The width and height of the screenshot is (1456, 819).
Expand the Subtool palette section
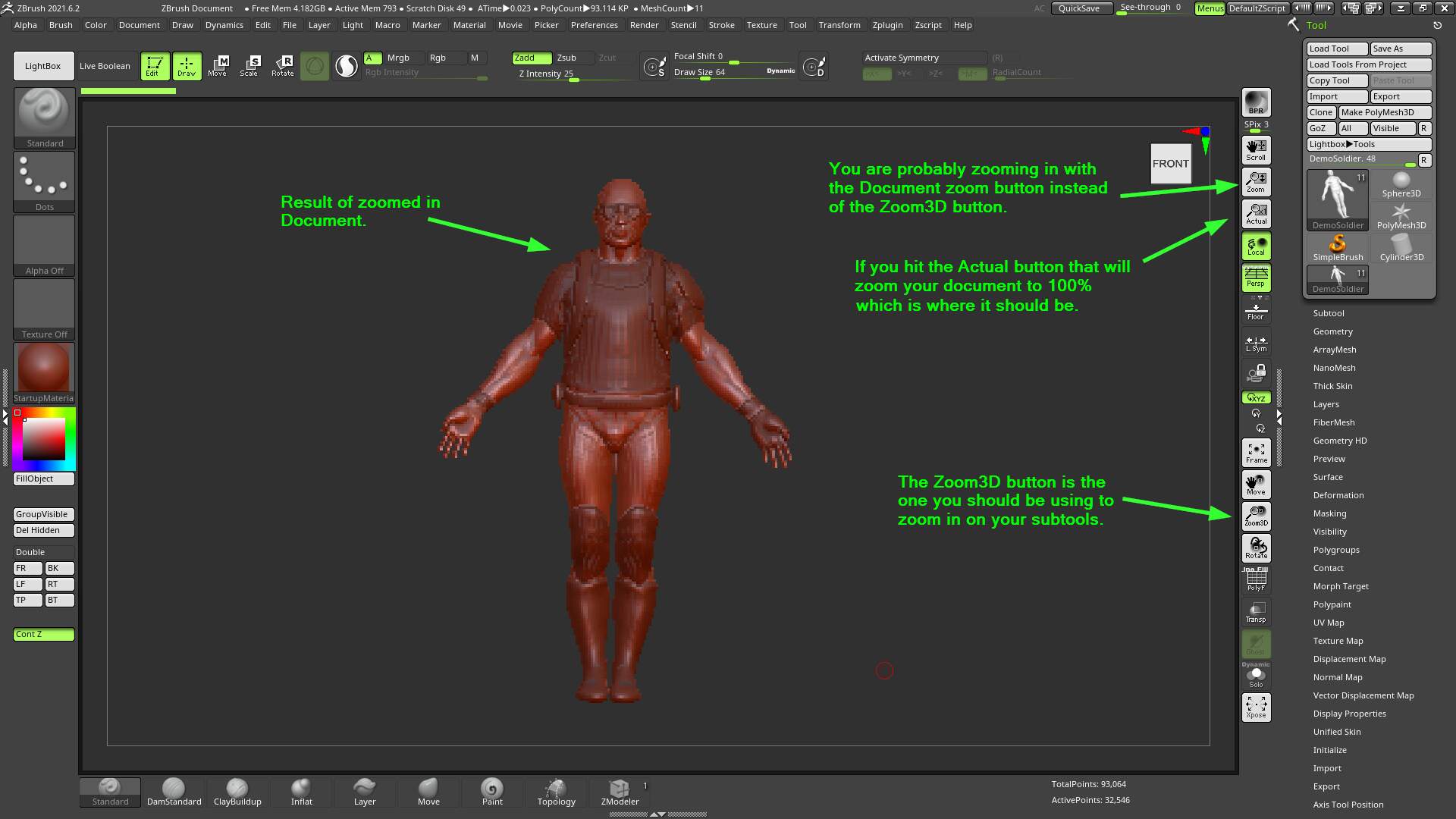1329,313
